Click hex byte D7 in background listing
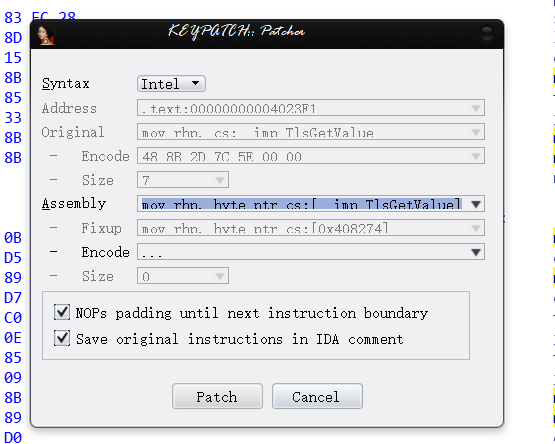The image size is (555, 444). 13,298
